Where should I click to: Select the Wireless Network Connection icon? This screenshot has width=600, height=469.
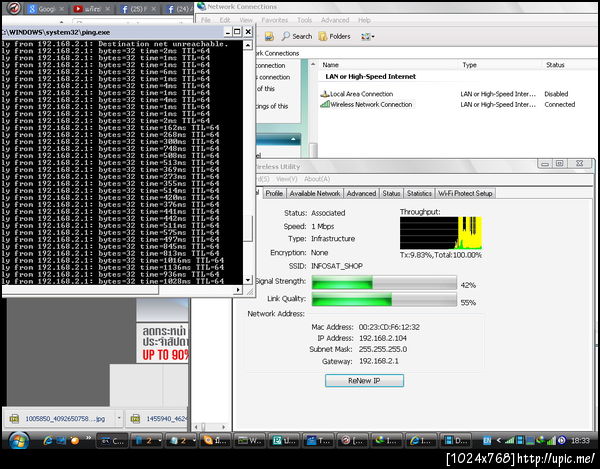coord(325,104)
